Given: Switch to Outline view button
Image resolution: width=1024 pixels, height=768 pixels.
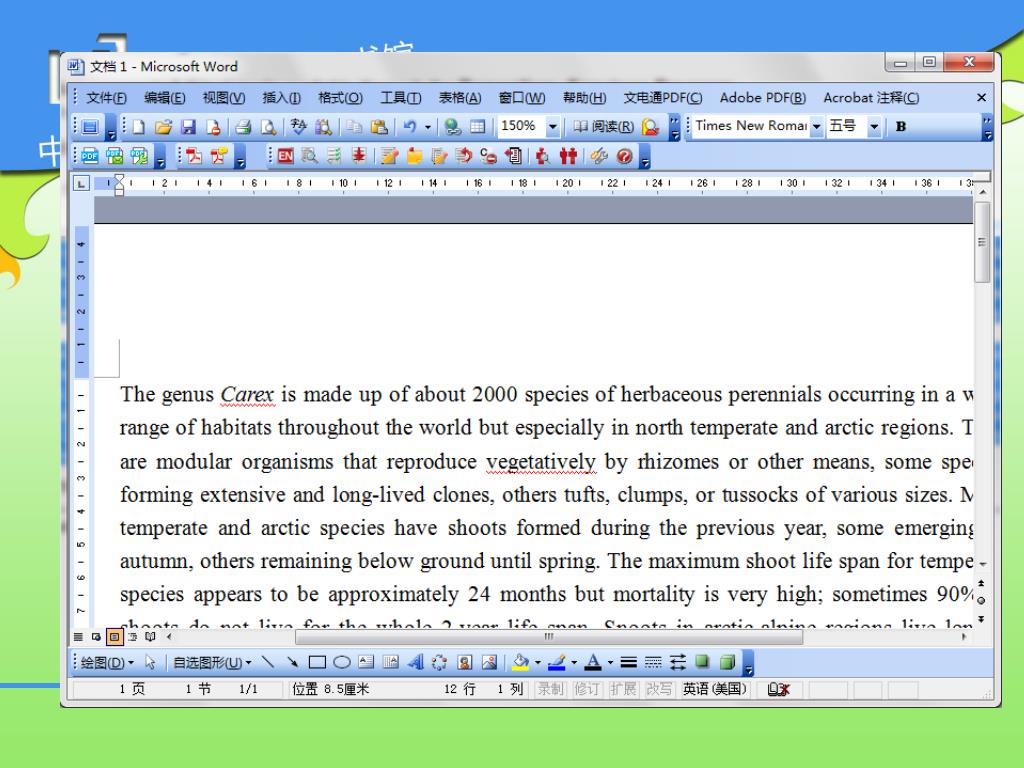Looking at the screenshot, I should [133, 637].
